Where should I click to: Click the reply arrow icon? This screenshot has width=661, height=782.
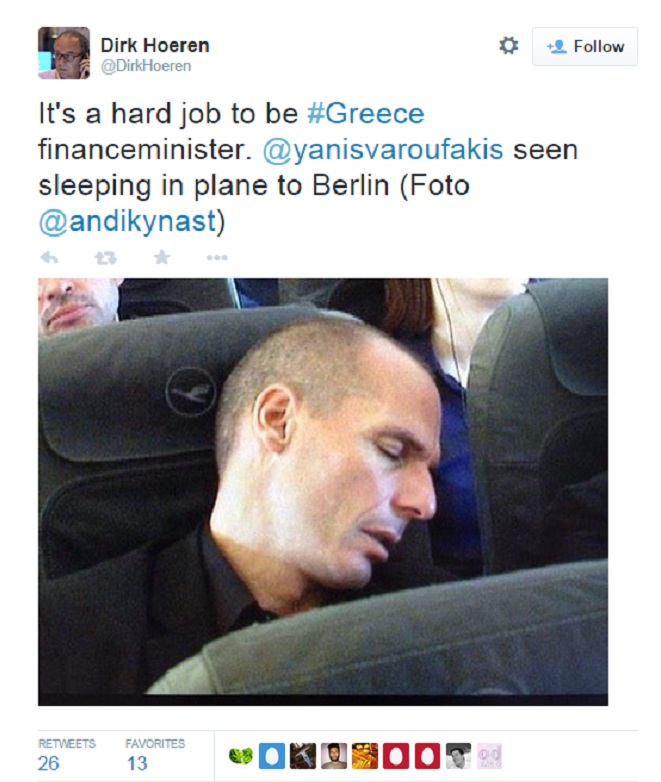click(x=49, y=258)
